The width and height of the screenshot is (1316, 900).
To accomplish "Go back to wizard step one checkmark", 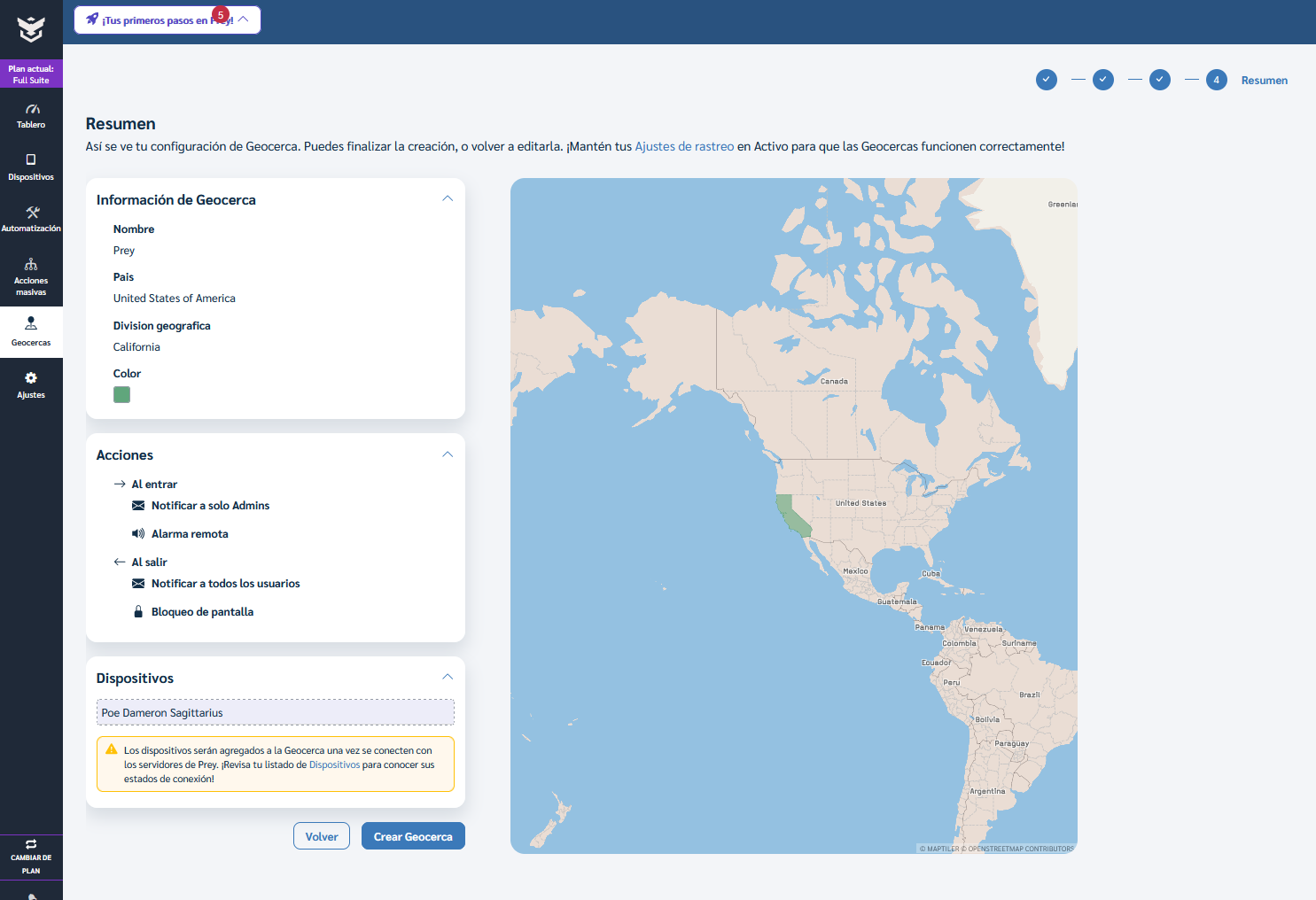I will (x=1047, y=80).
